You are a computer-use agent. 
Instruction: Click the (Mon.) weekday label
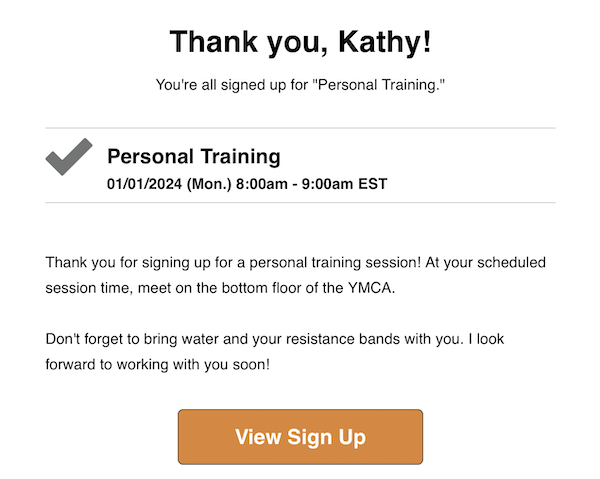pyautogui.click(x=209, y=184)
